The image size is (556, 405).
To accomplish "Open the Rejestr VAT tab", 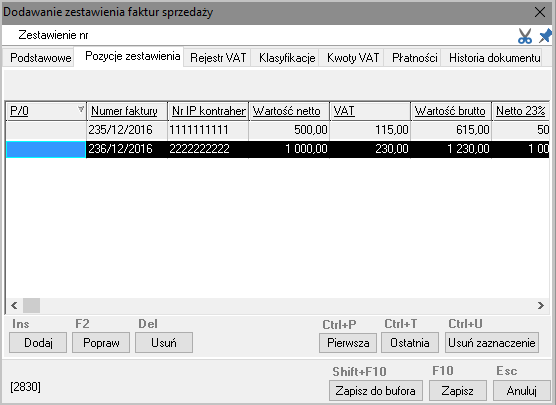I will coord(218,57).
